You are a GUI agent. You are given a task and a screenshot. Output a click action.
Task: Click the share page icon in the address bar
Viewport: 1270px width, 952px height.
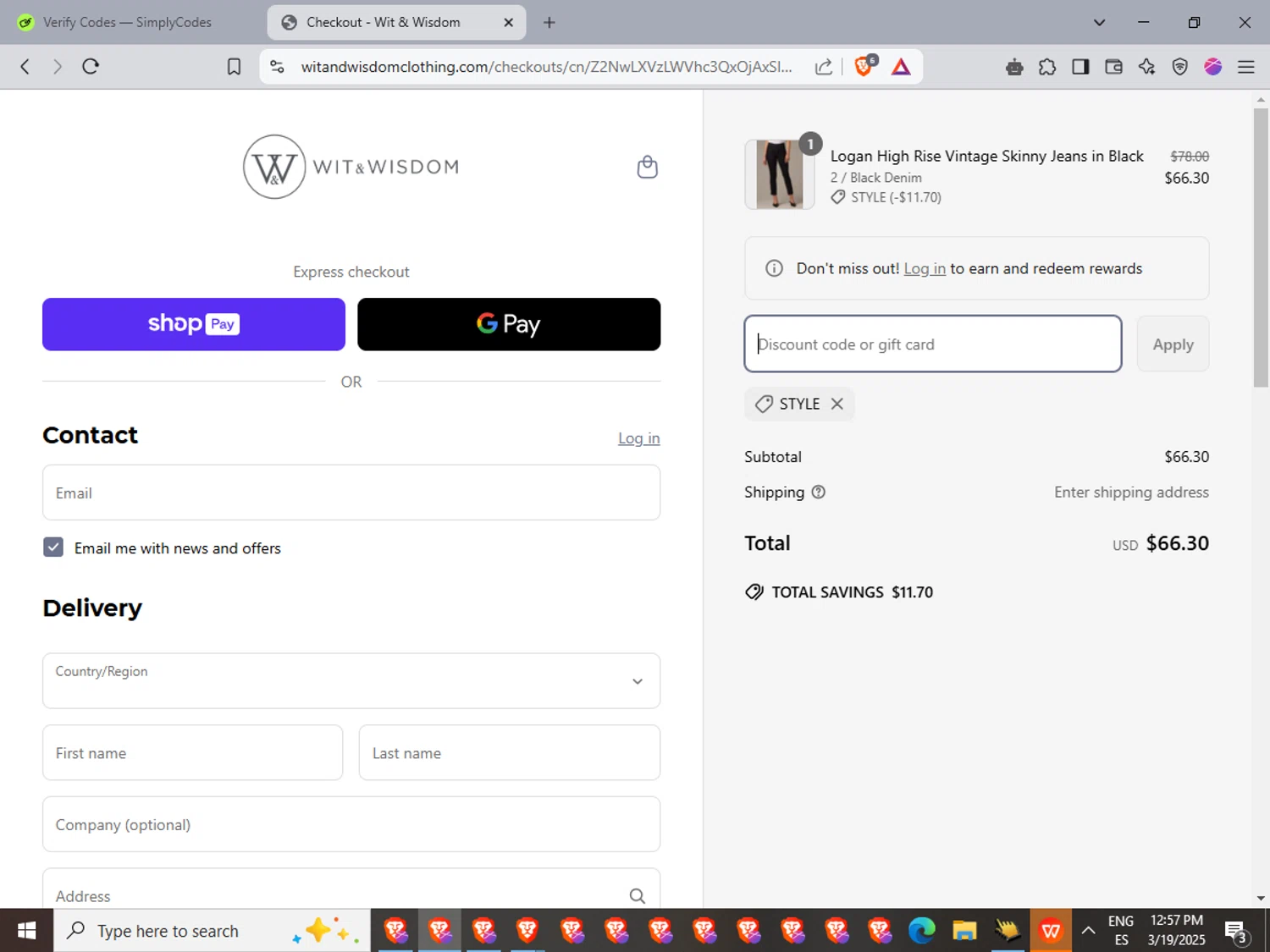(823, 67)
